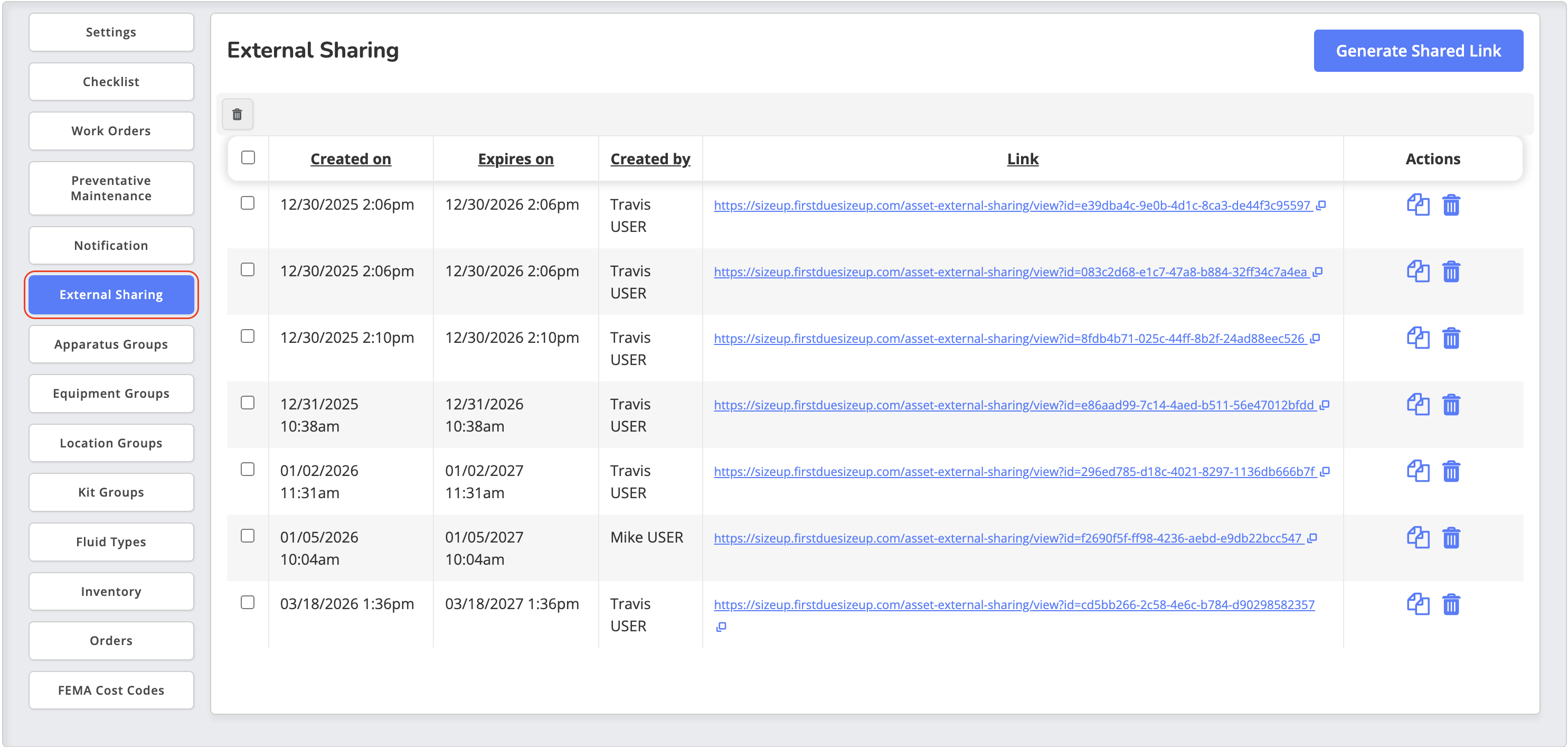1568x747 pixels.
Task: Sort table by Created by column
Action: pos(650,158)
